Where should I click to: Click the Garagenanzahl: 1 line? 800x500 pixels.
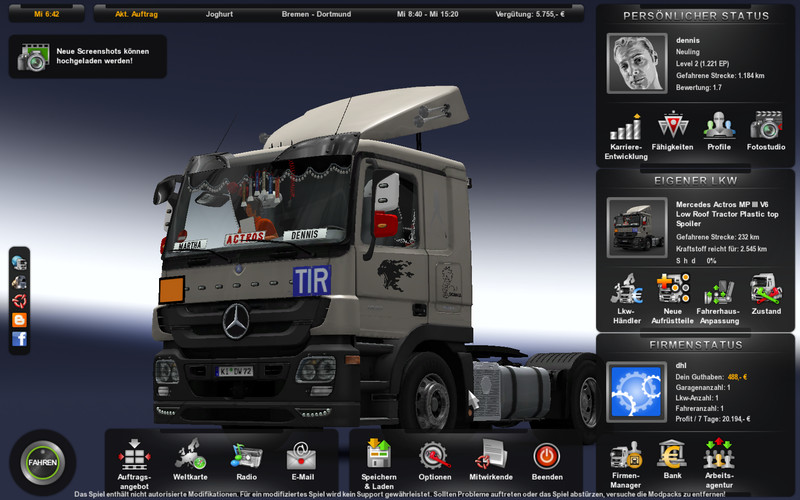point(703,388)
